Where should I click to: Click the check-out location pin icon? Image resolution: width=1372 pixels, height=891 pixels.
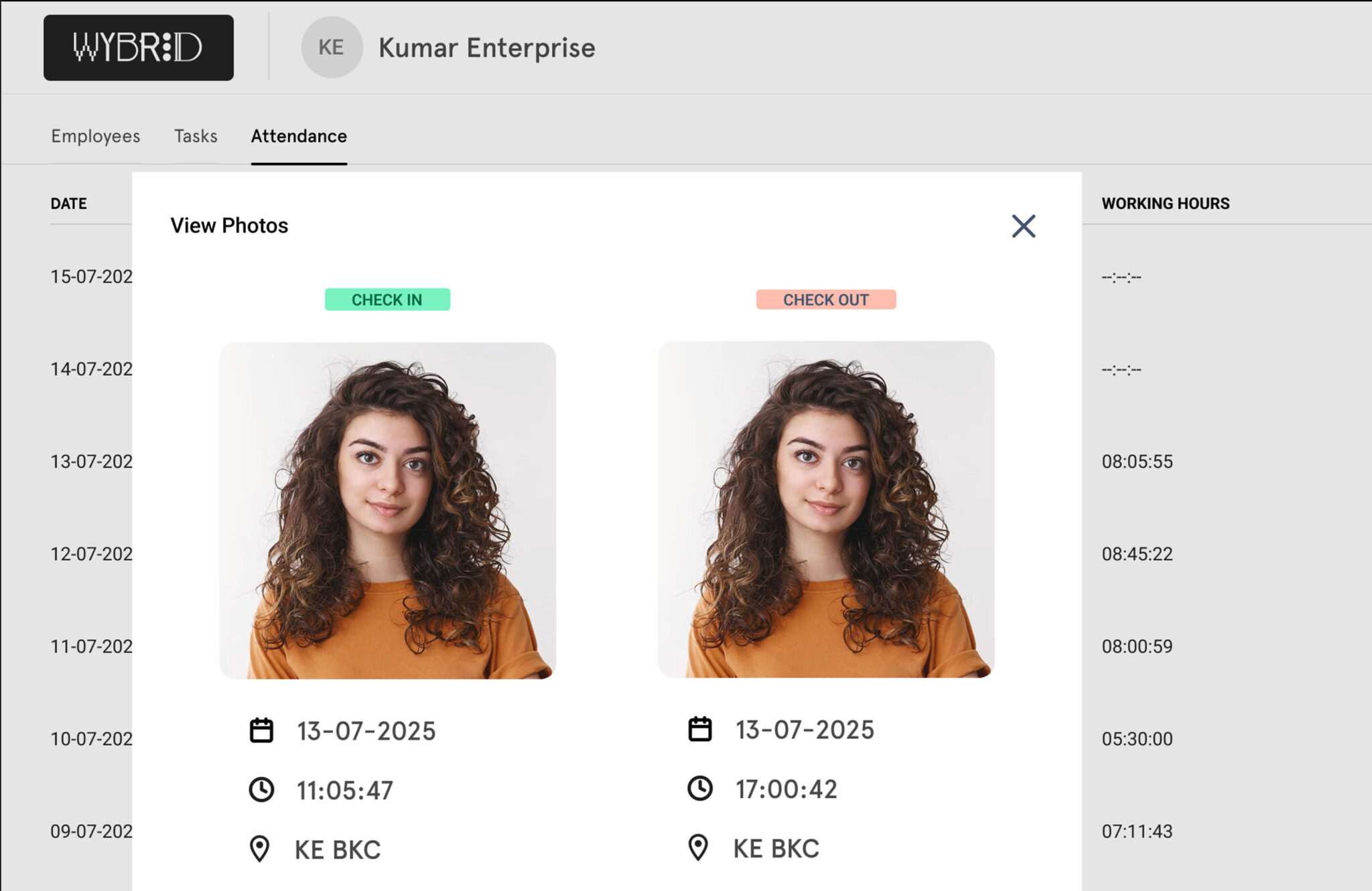(698, 847)
